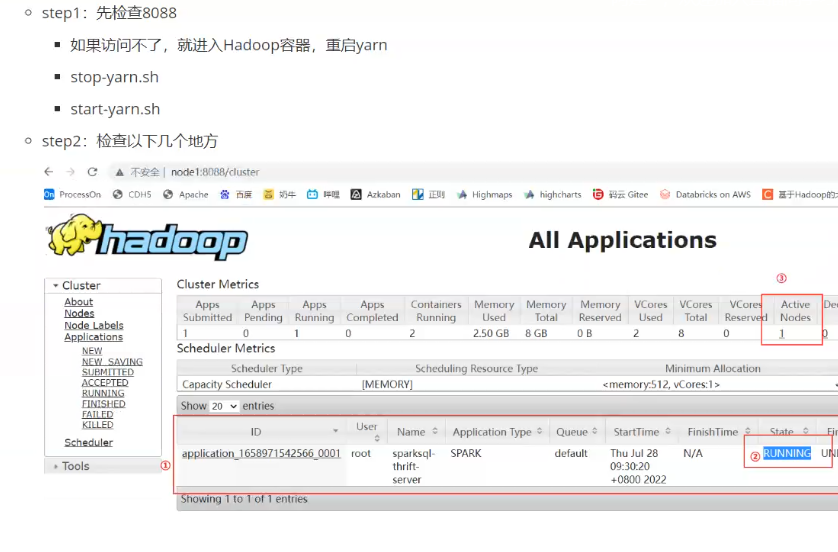Click the default queue cell

(571, 453)
